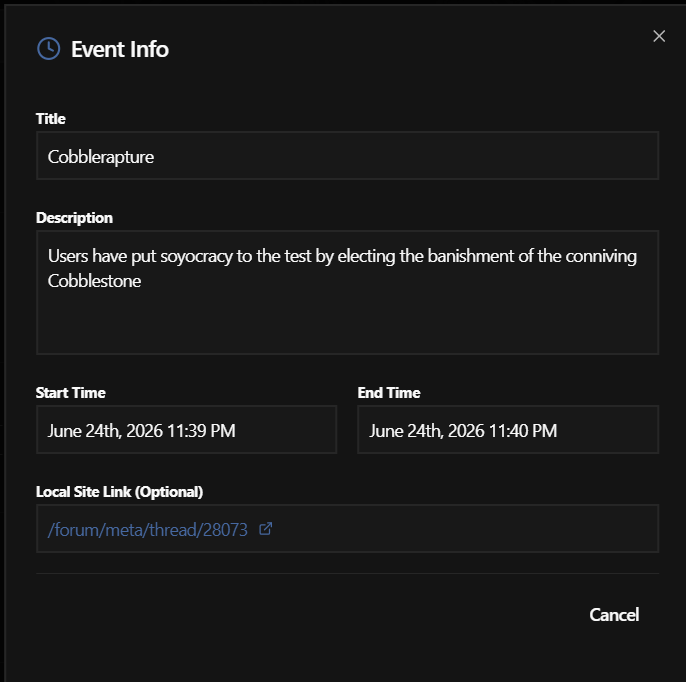
Task: Click the Description field label
Action: (74, 218)
